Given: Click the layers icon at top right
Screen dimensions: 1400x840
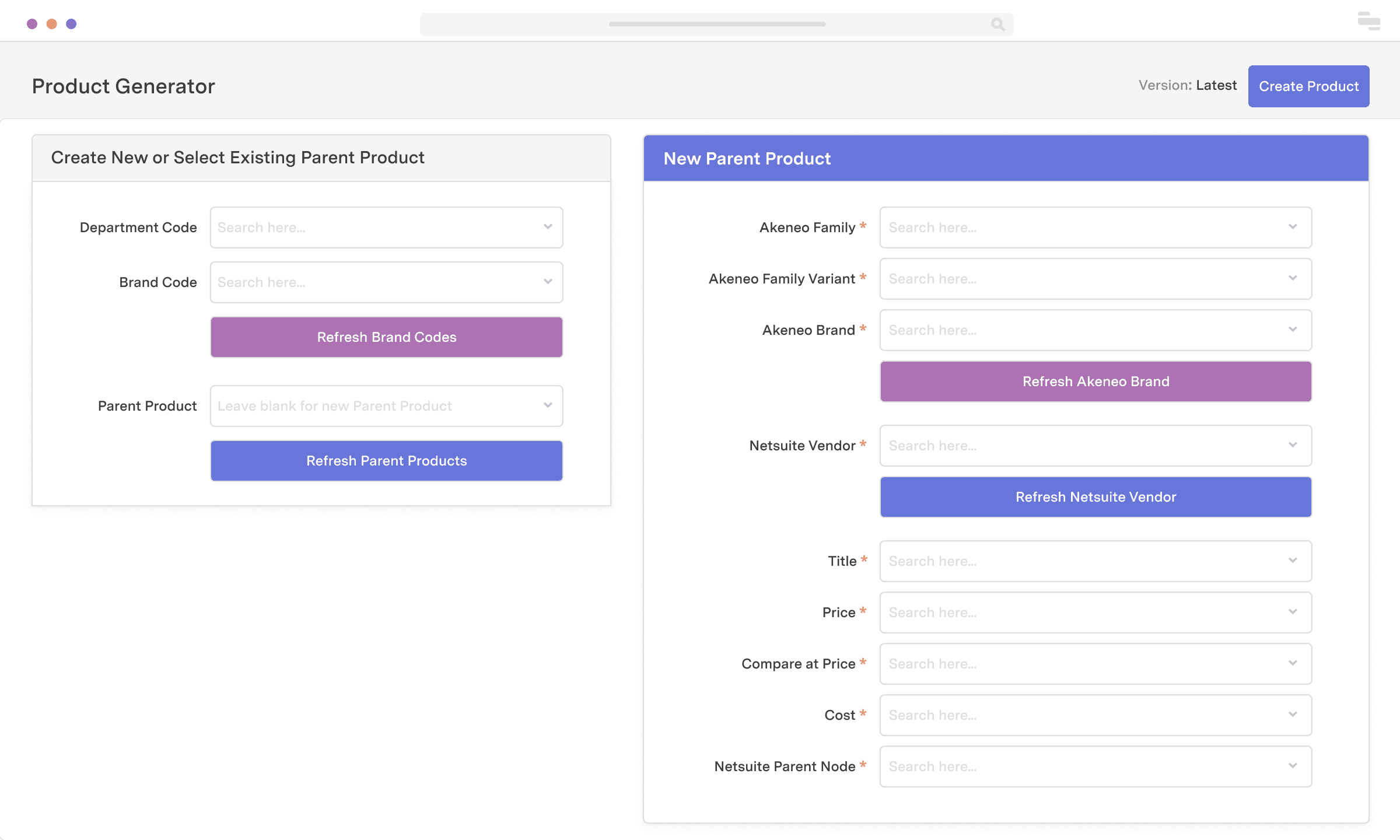Looking at the screenshot, I should 1368,22.
